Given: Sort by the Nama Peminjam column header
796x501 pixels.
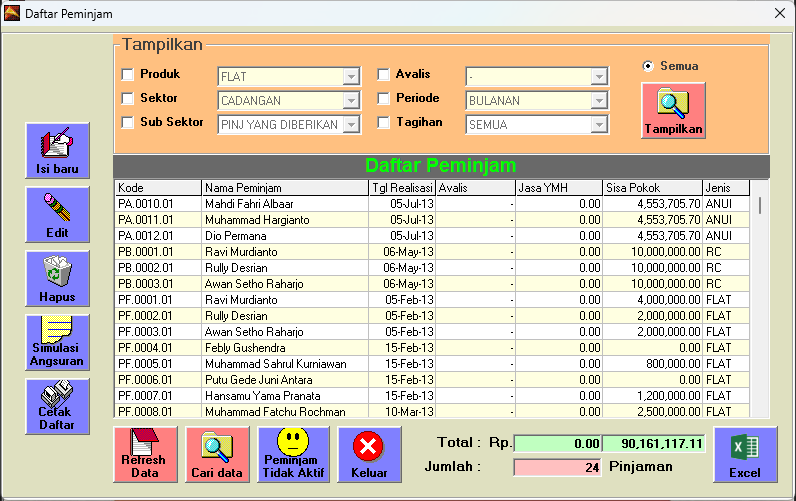Looking at the screenshot, I should (285, 188).
